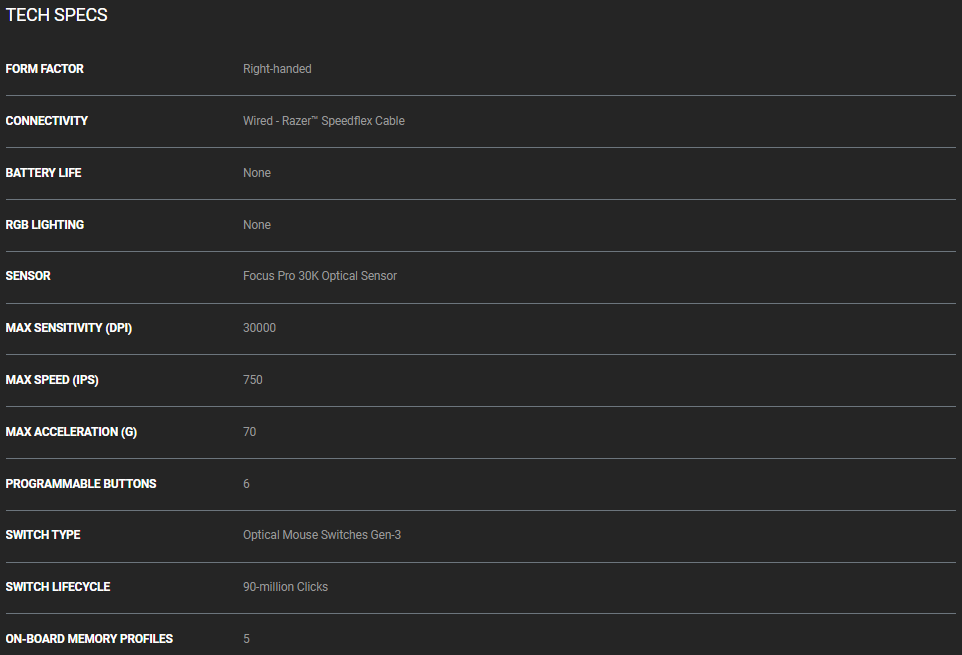This screenshot has height=655, width=962.
Task: Click the MAX ACCELERATION (G) label
Action: coord(71,432)
